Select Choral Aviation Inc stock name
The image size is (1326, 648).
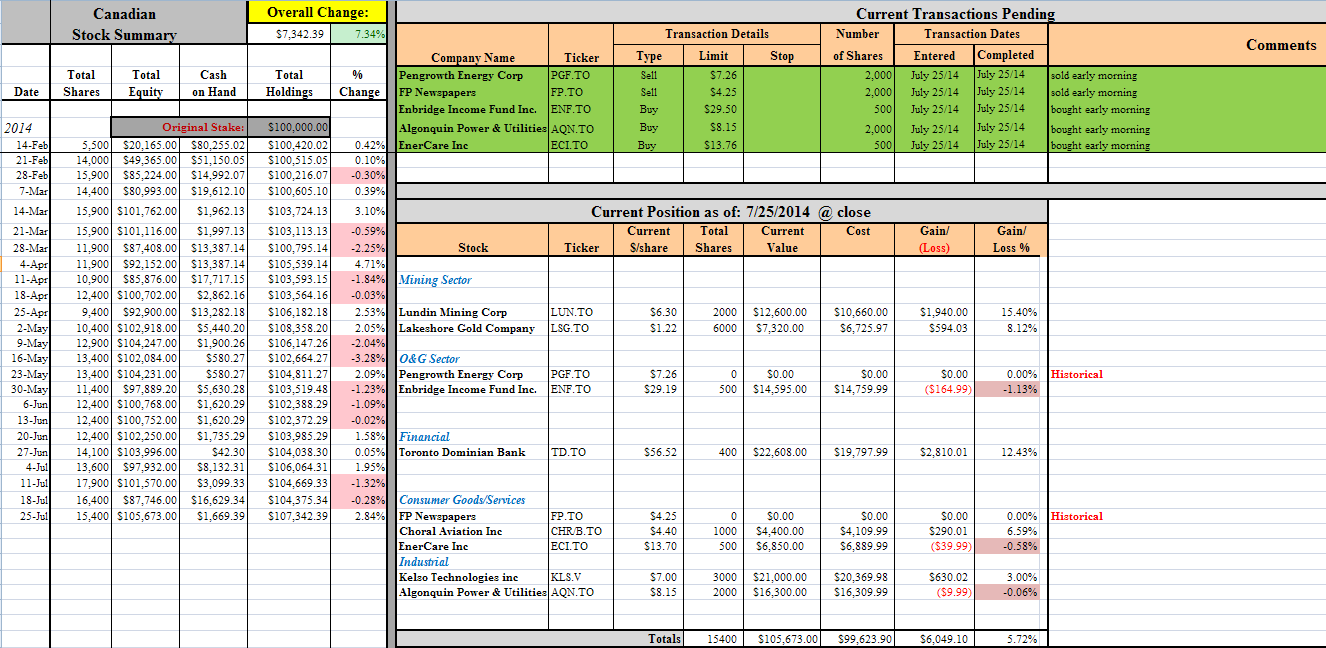451,531
